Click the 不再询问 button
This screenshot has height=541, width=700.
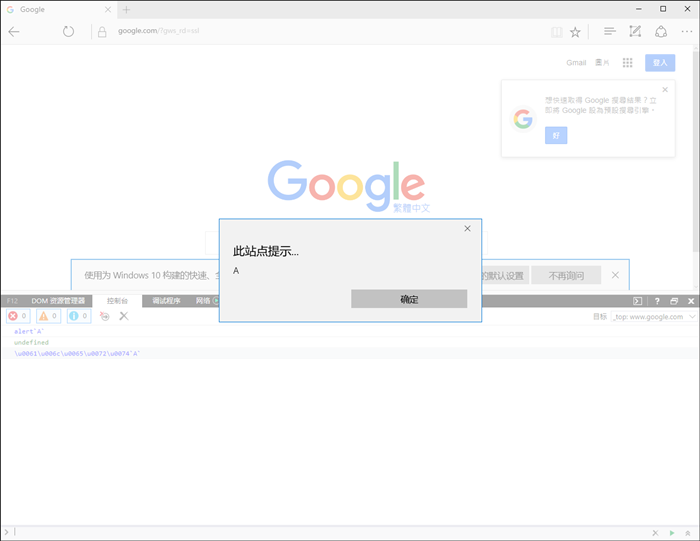pyautogui.click(x=566, y=275)
